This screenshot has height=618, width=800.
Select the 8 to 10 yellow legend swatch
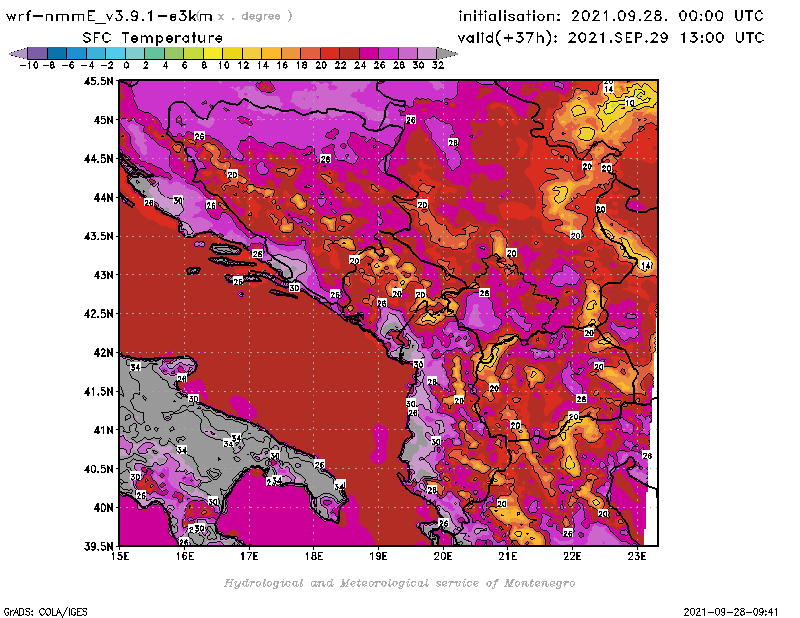point(213,53)
